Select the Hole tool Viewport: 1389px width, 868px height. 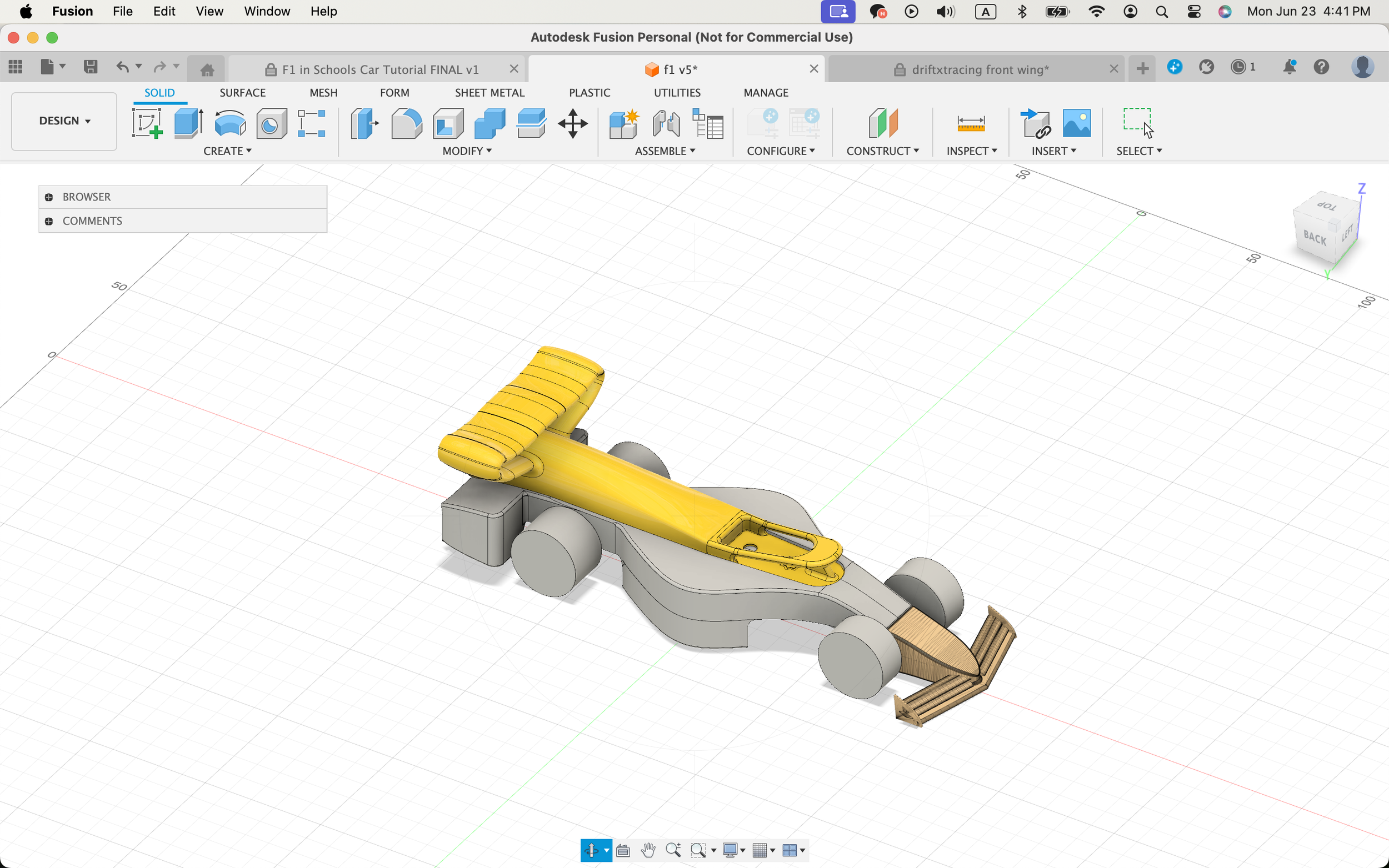click(x=272, y=123)
